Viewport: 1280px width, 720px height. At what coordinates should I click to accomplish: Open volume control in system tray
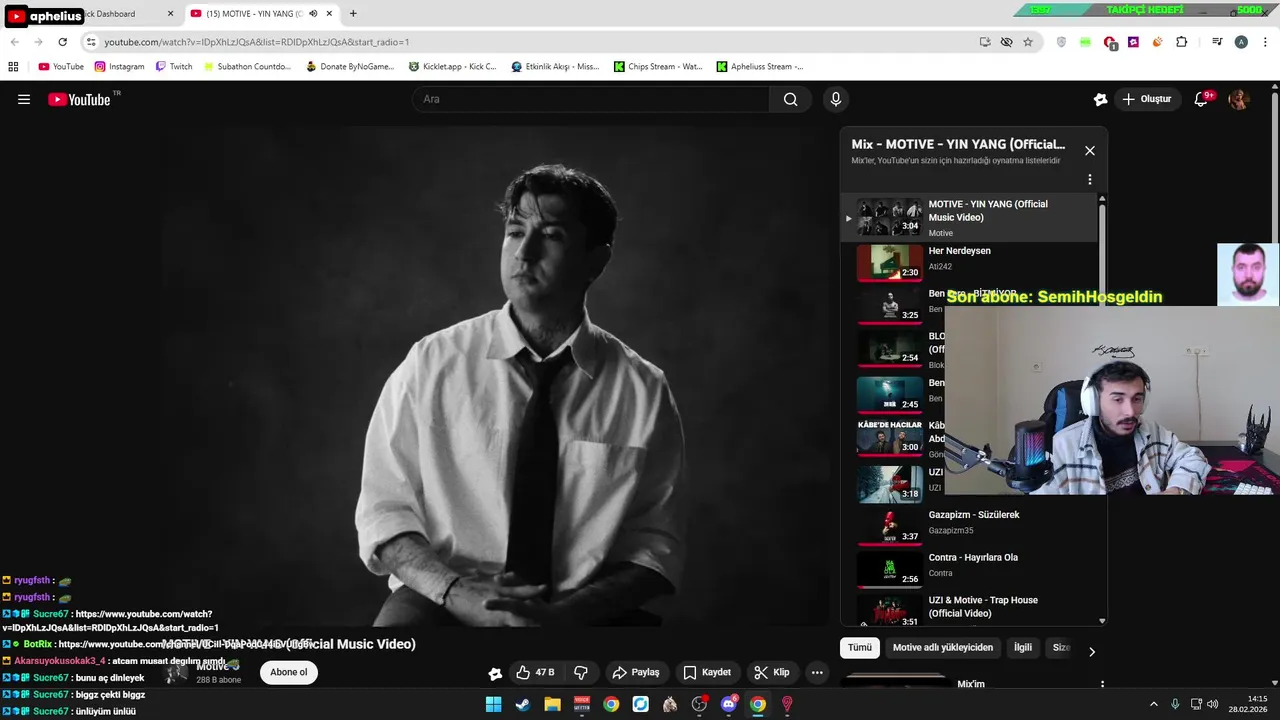(1213, 704)
